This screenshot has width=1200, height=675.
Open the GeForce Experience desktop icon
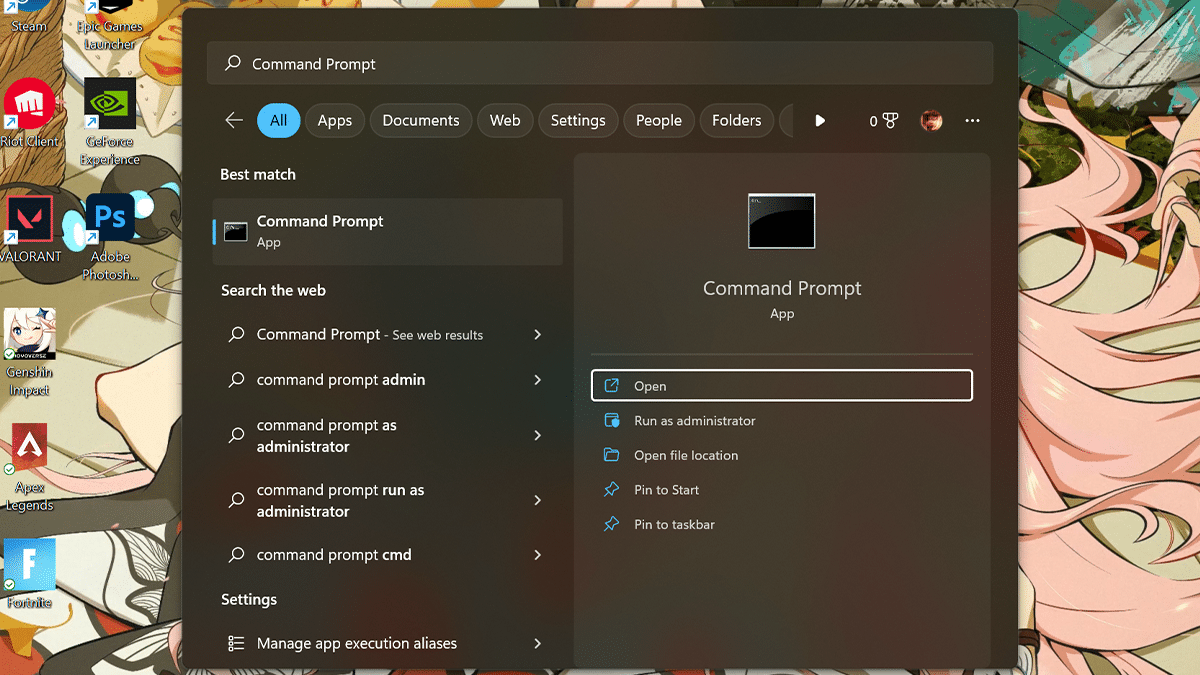pos(110,104)
